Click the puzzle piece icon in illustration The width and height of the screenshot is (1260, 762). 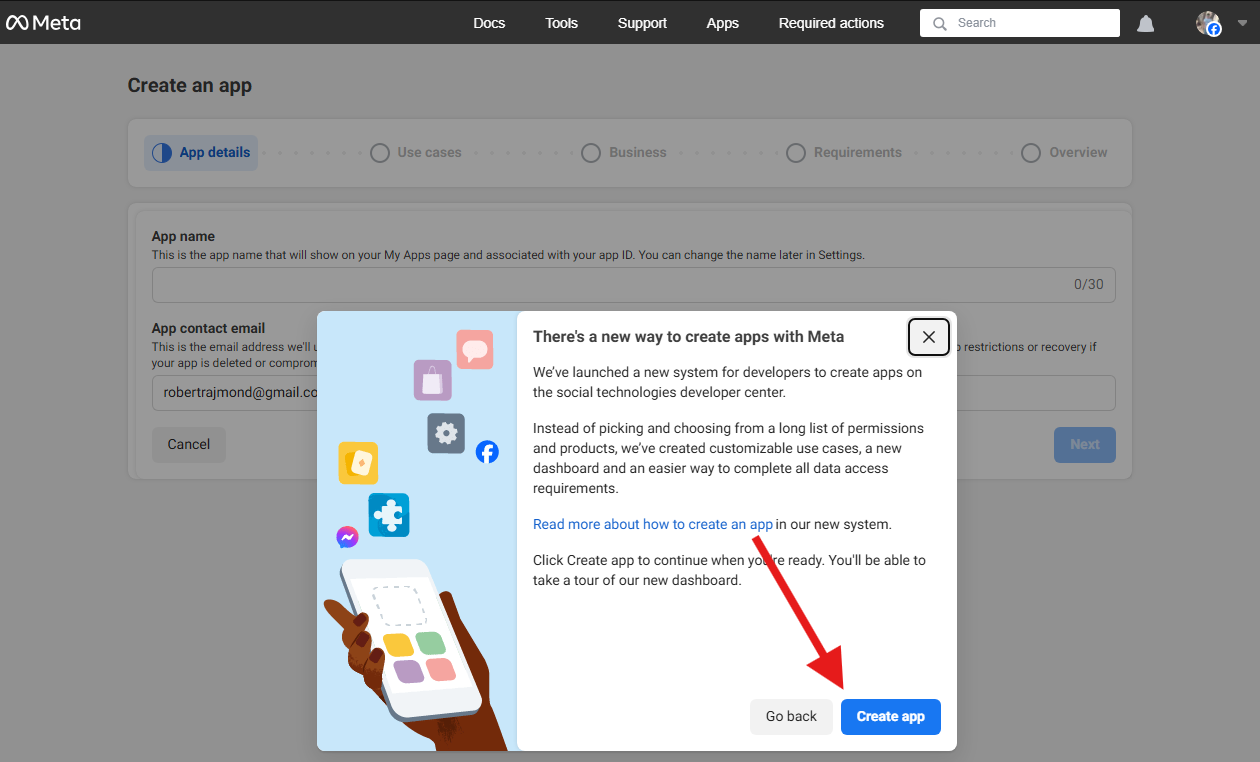[389, 515]
